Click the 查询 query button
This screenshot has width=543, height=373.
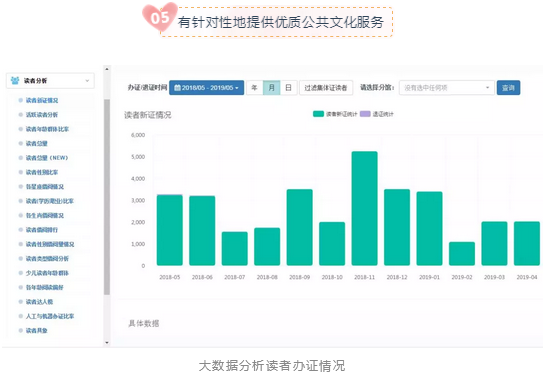(x=508, y=88)
